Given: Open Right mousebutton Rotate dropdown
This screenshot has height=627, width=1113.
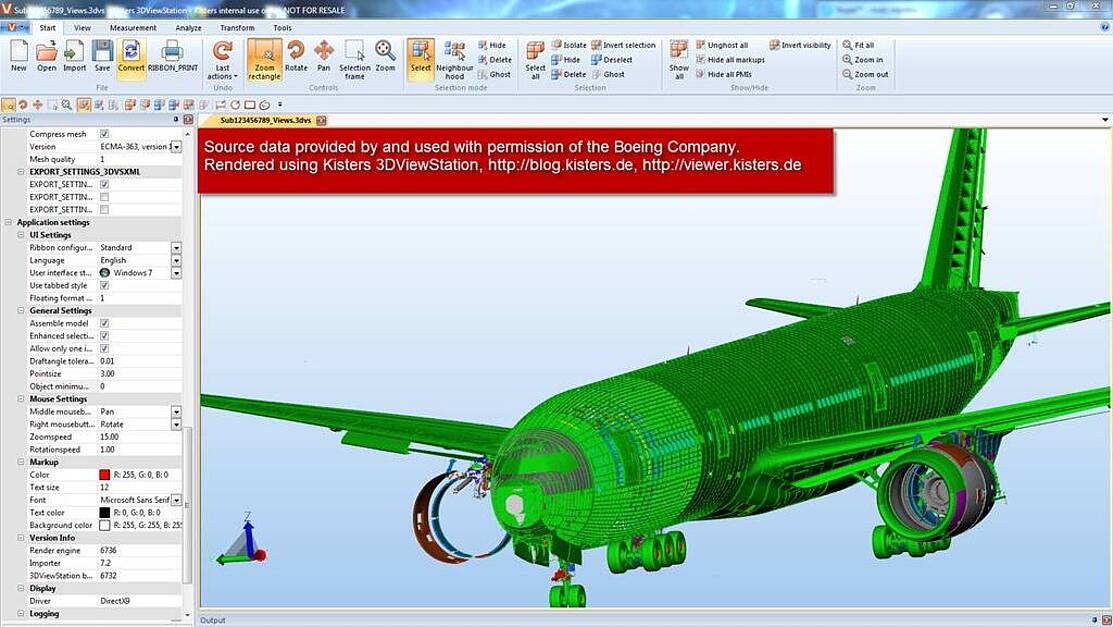Looking at the screenshot, I should pyautogui.click(x=176, y=424).
